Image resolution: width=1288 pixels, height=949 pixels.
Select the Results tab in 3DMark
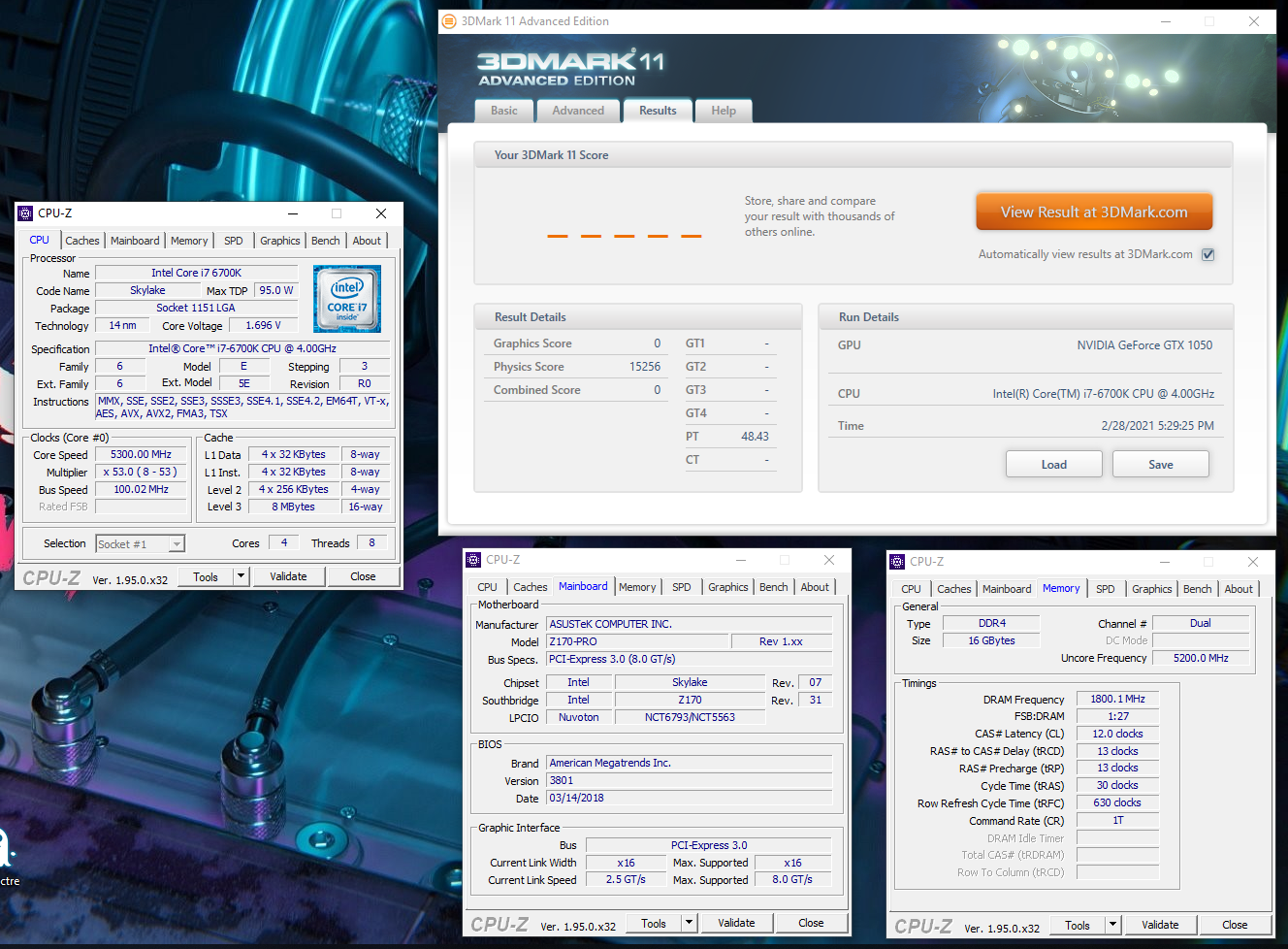pyautogui.click(x=658, y=111)
